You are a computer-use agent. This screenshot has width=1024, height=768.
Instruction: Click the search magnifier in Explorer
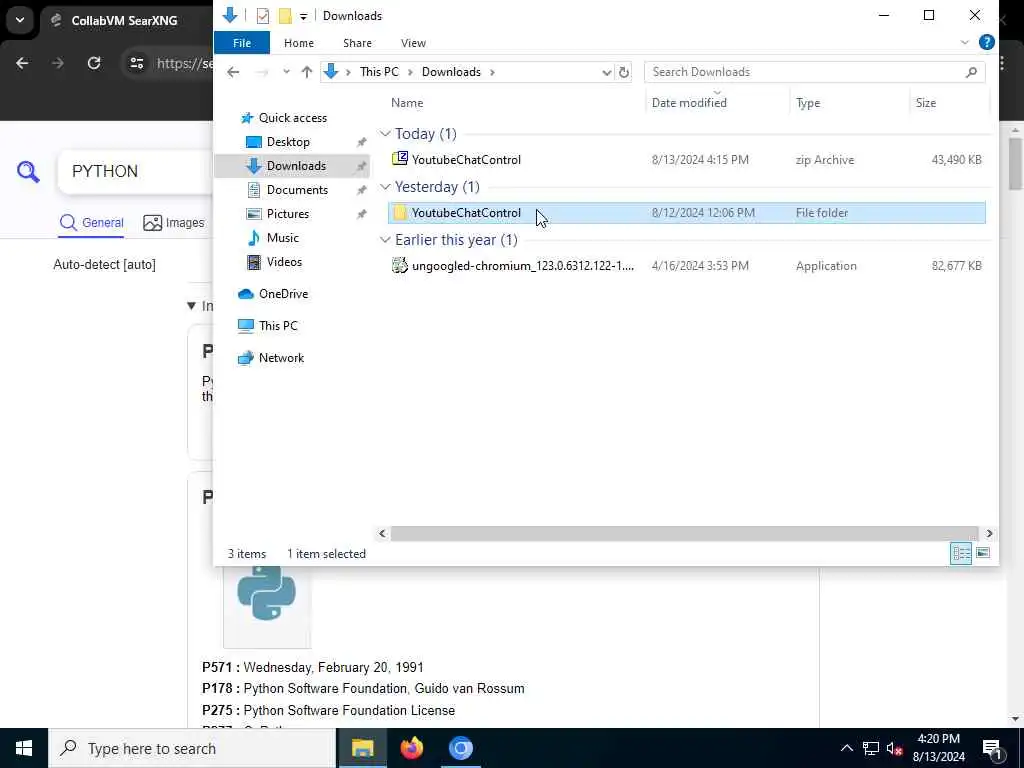click(x=971, y=72)
